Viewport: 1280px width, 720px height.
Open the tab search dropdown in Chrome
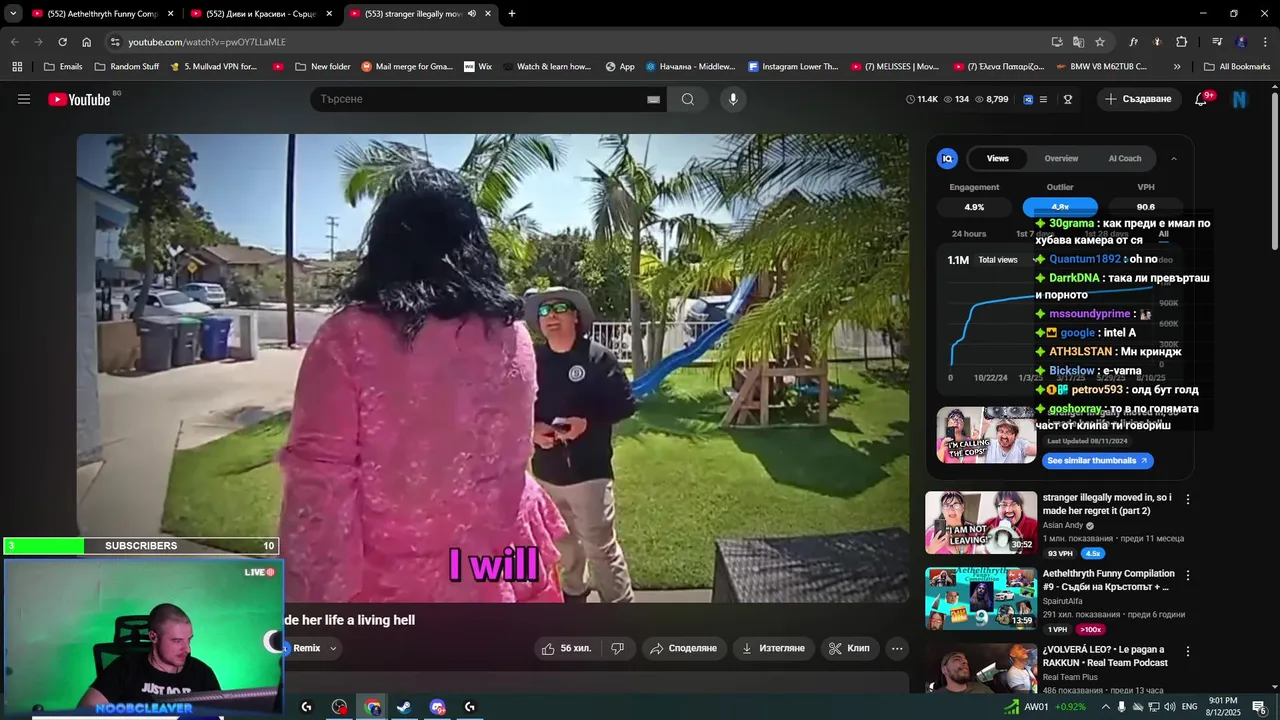click(x=13, y=14)
